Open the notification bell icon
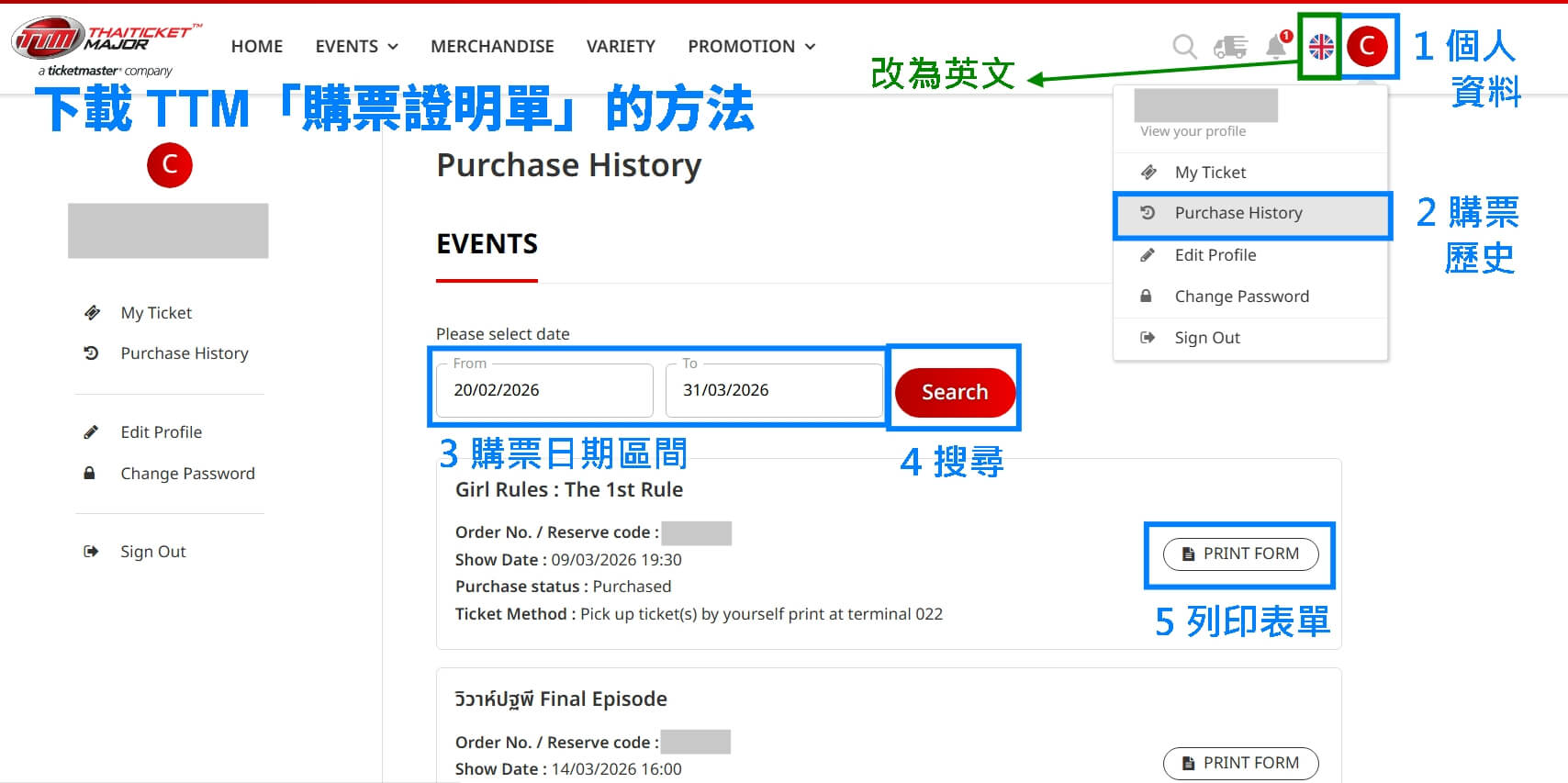The height and width of the screenshot is (783, 1568). coord(1276,46)
